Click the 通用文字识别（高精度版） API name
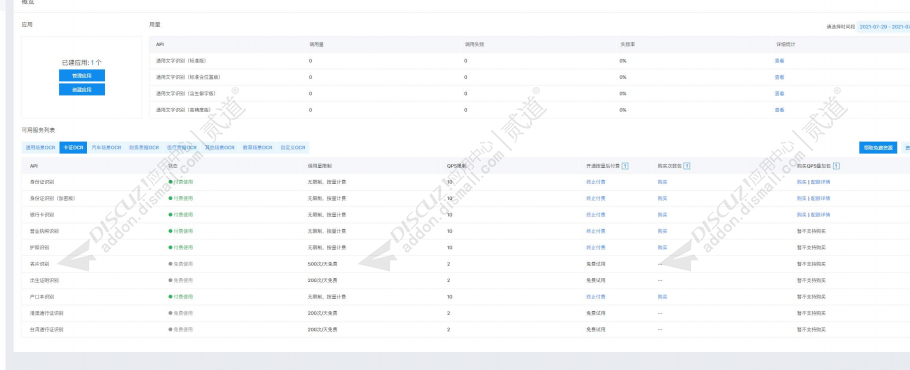The image size is (910, 370). click(x=183, y=110)
